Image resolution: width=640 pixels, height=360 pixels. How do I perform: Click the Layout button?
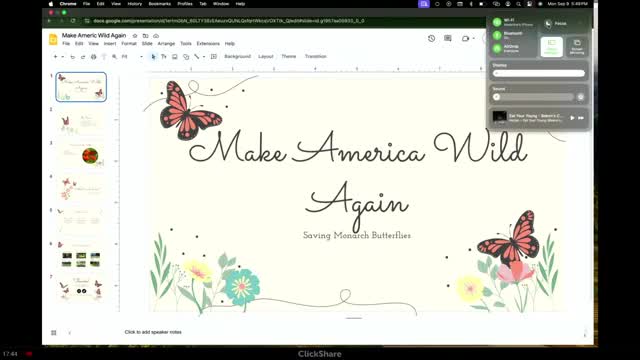[266, 56]
